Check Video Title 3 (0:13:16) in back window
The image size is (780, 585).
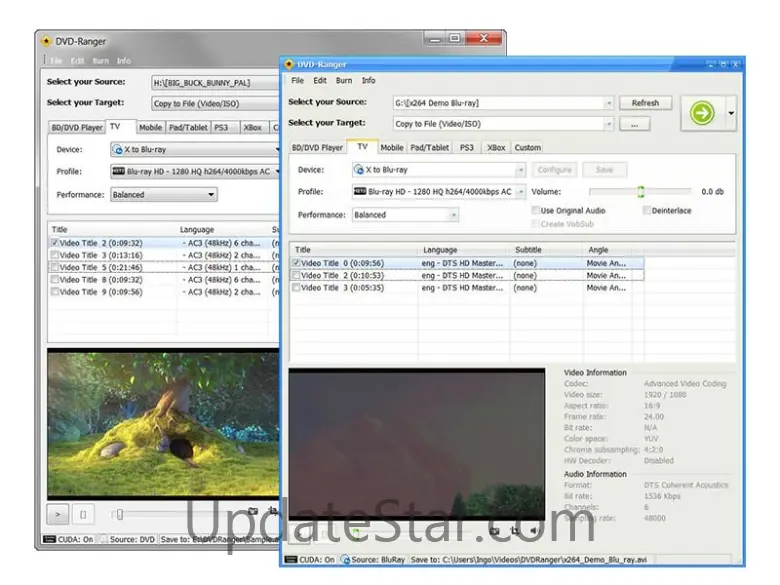tap(55, 255)
